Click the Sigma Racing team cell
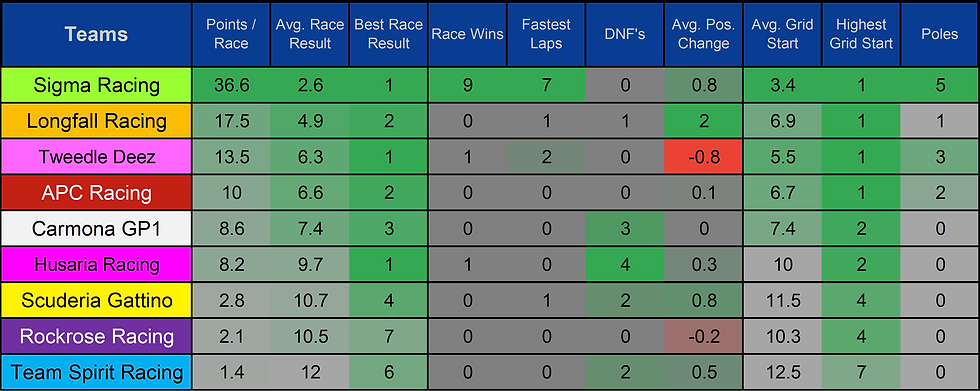 96,86
